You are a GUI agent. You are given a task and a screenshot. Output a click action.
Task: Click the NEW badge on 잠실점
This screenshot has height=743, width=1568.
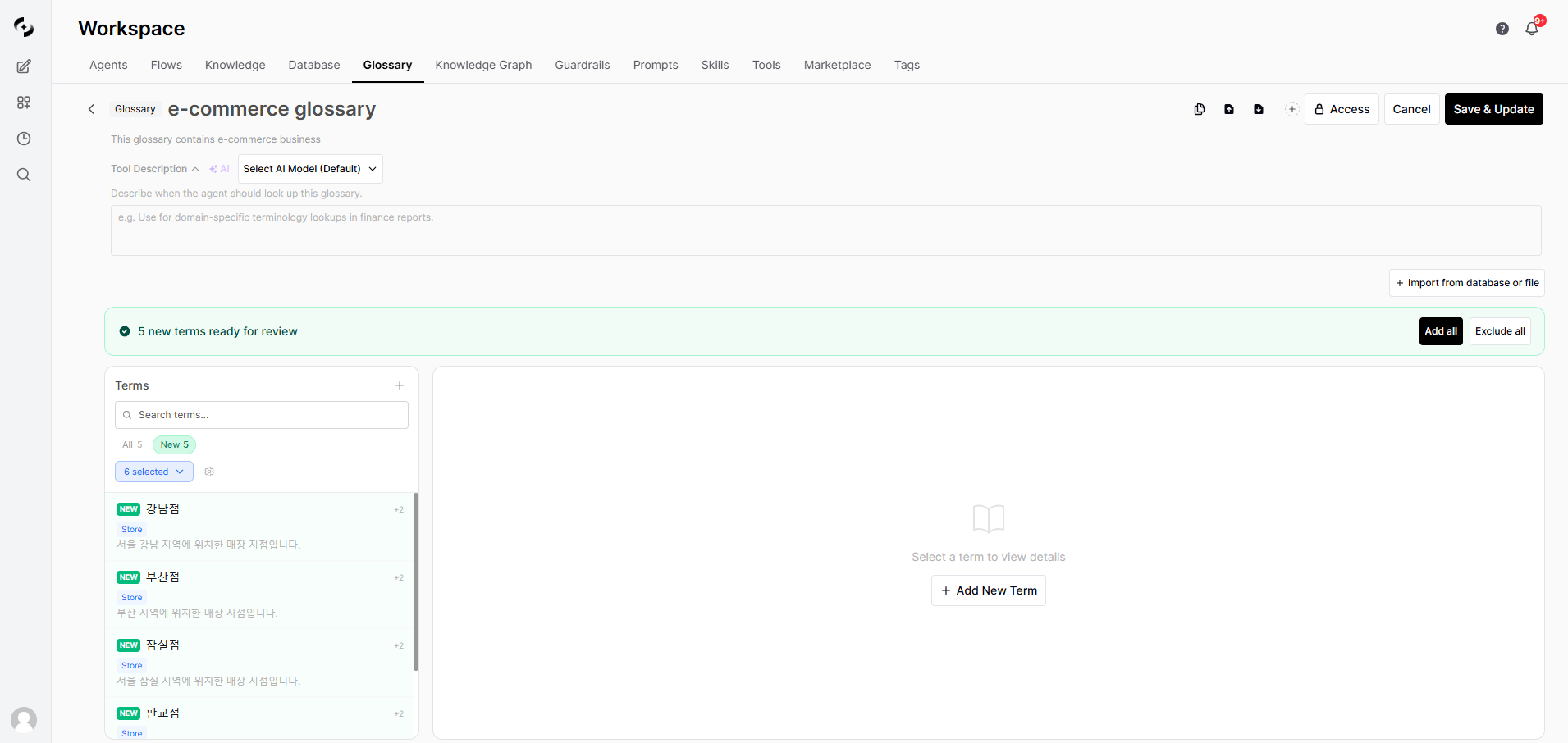click(129, 645)
